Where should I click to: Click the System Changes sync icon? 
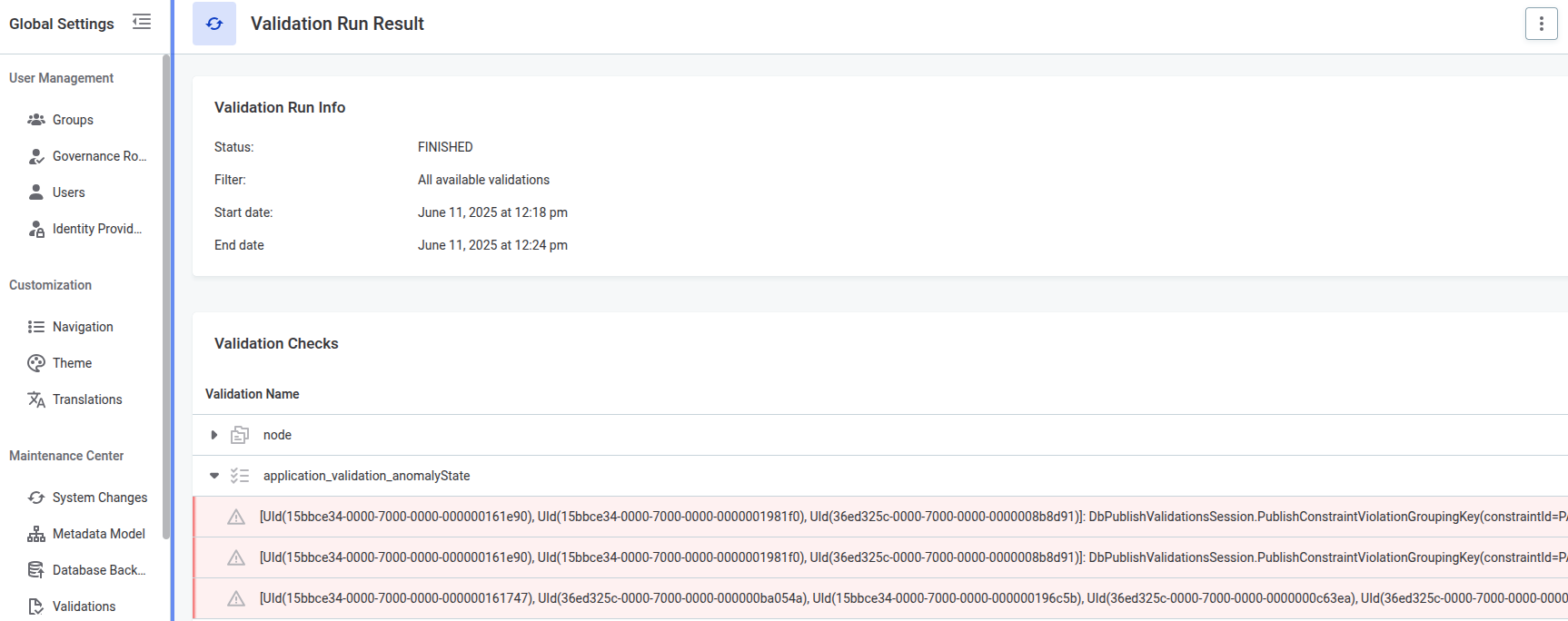(36, 498)
